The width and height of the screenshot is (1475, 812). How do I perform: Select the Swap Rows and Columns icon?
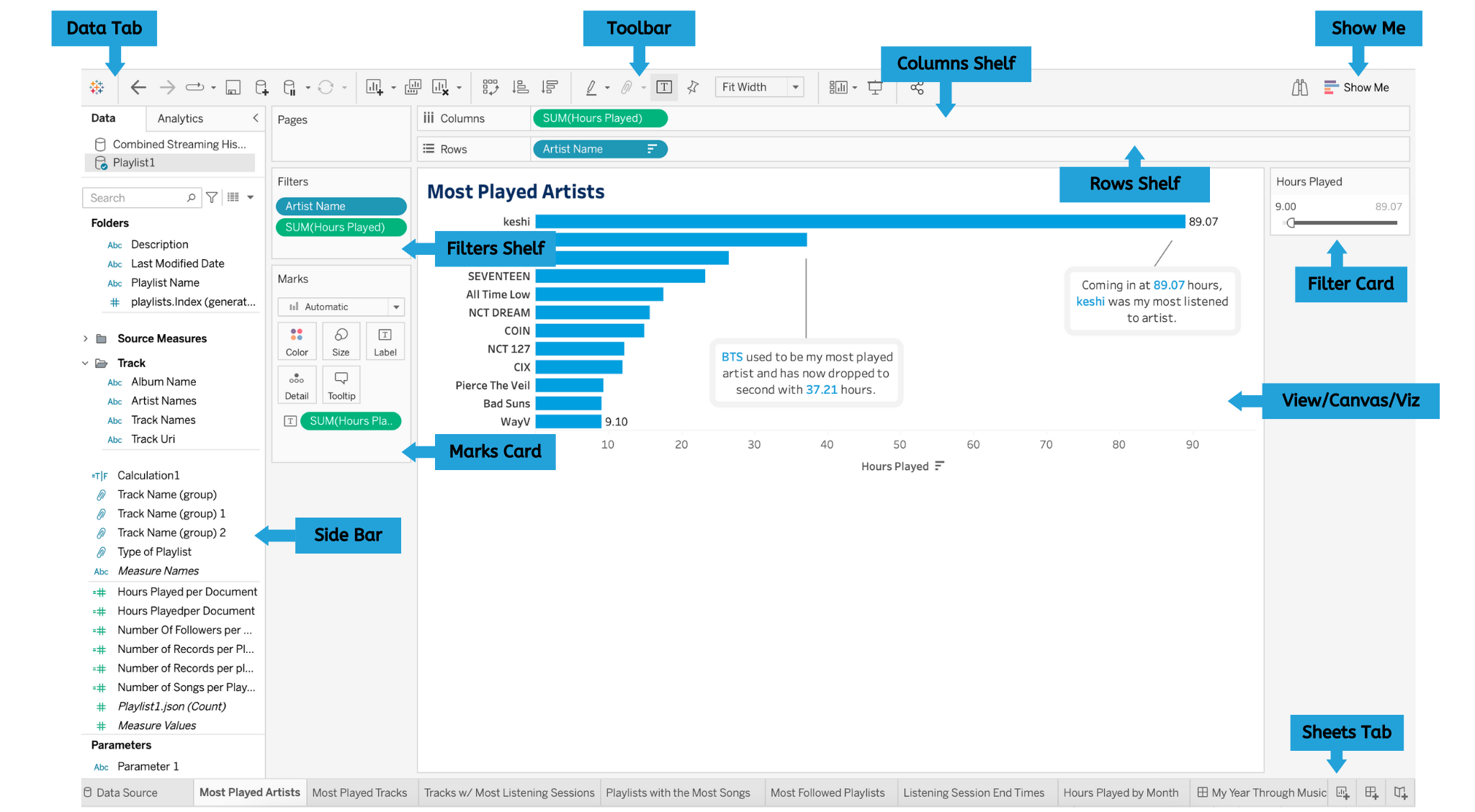pos(492,87)
